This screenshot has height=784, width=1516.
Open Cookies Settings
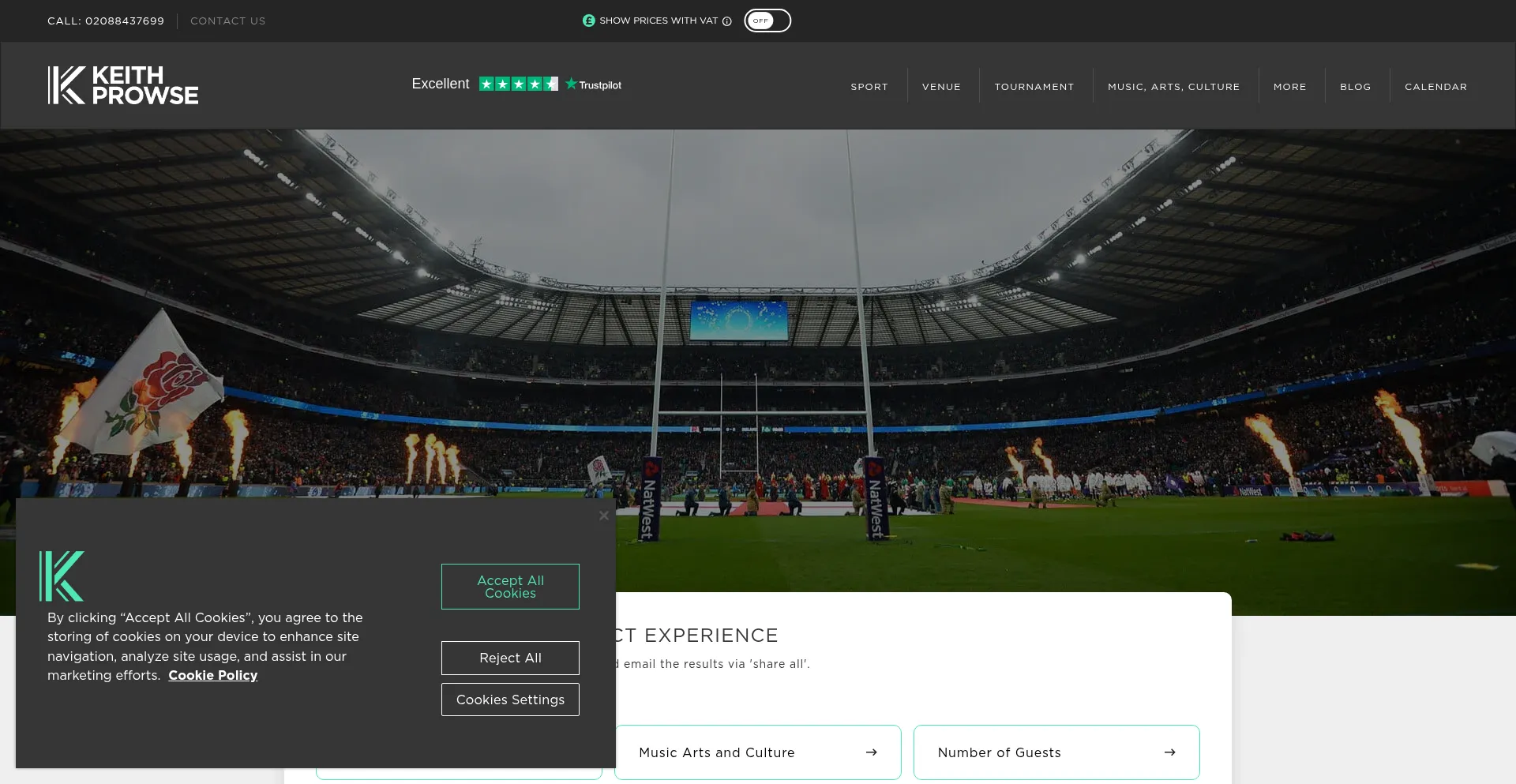pyautogui.click(x=510, y=700)
